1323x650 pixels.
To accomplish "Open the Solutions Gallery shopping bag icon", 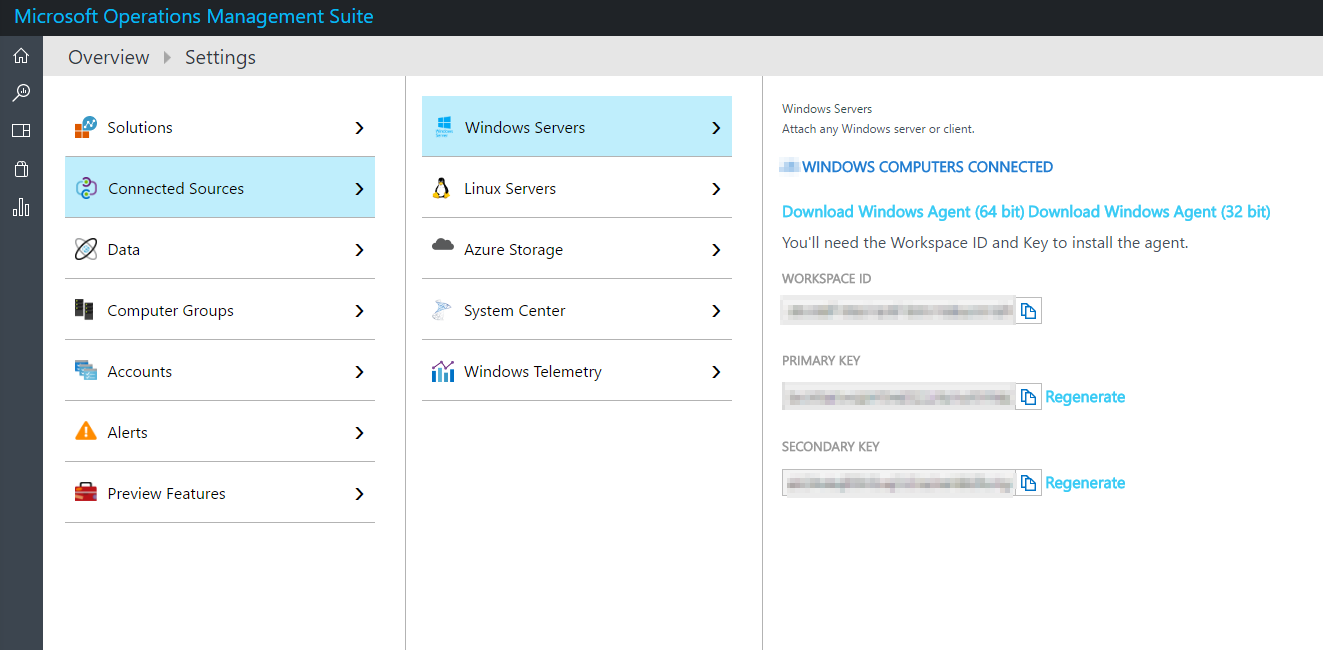I will click(x=20, y=168).
